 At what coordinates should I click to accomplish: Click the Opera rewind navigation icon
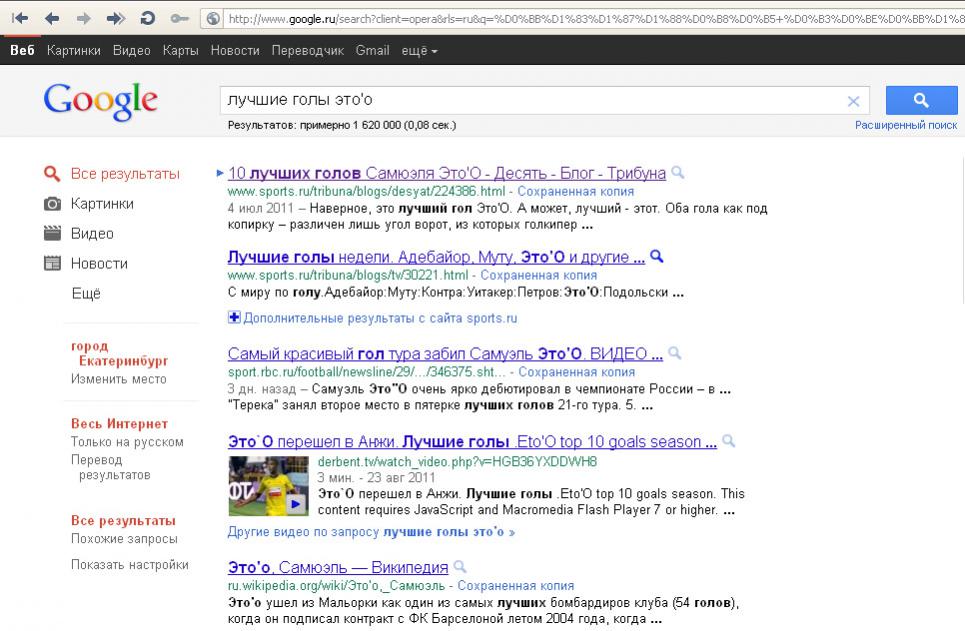click(20, 18)
